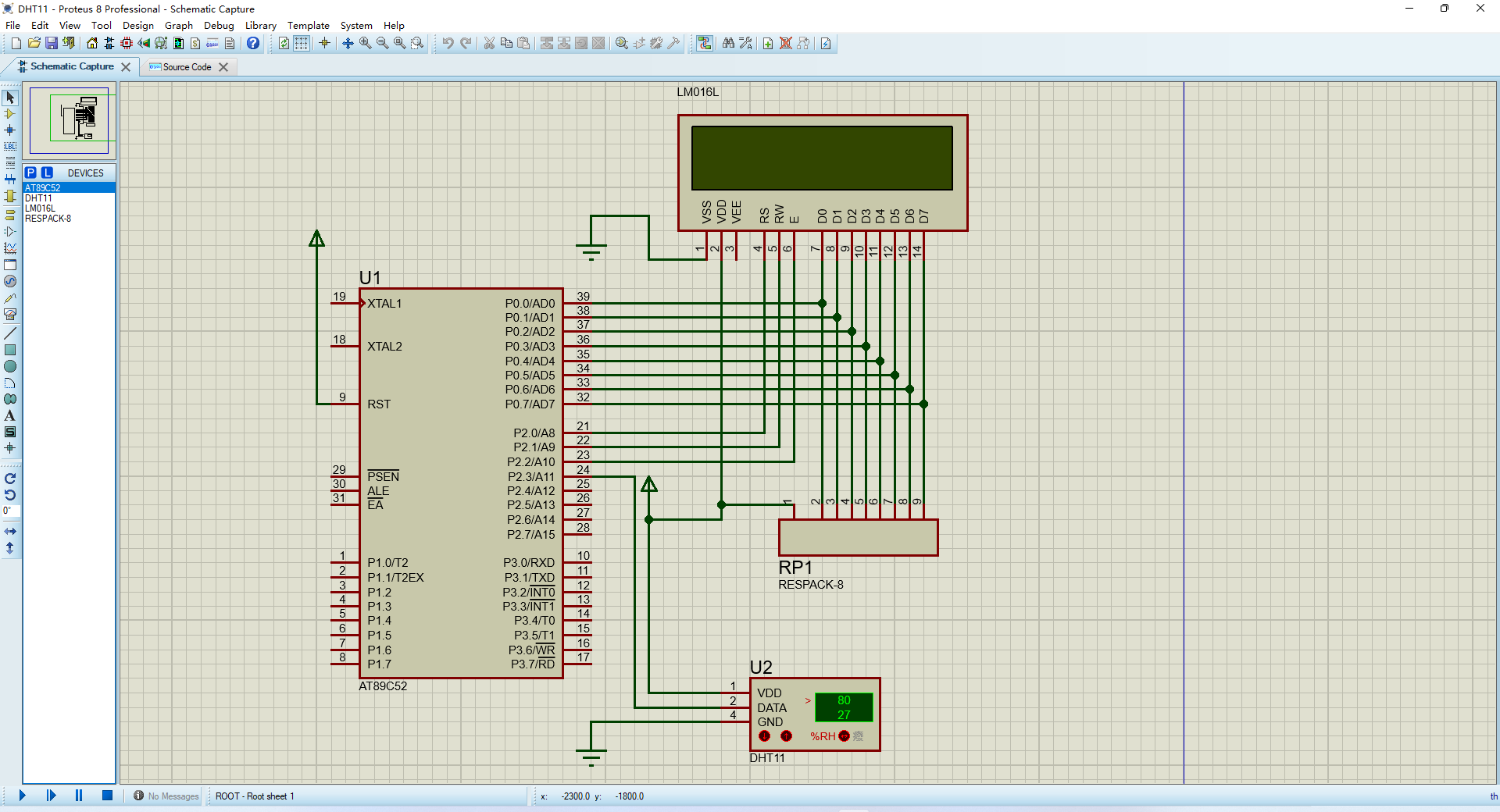Select LM016L in the devices list
Viewport: 1500px width, 812px height.
pyautogui.click(x=69, y=208)
